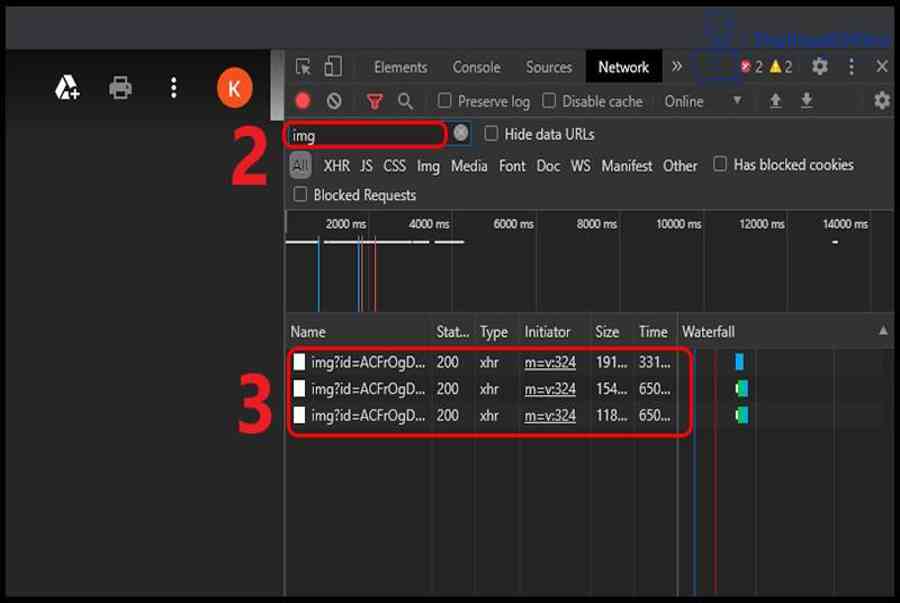Toggle the device toolbar icon
The width and height of the screenshot is (900, 603).
tap(333, 67)
